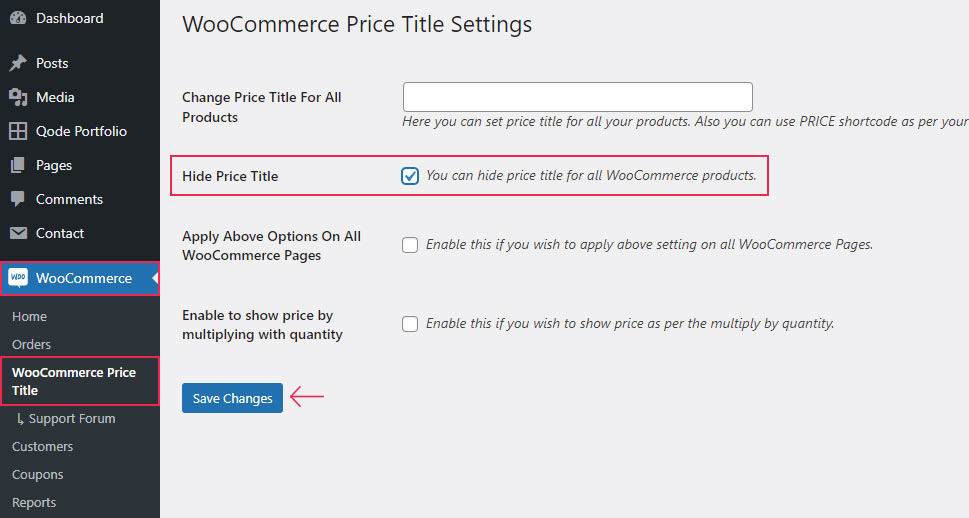Image resolution: width=969 pixels, height=518 pixels.
Task: Open the Orders submenu item
Action: (x=32, y=344)
